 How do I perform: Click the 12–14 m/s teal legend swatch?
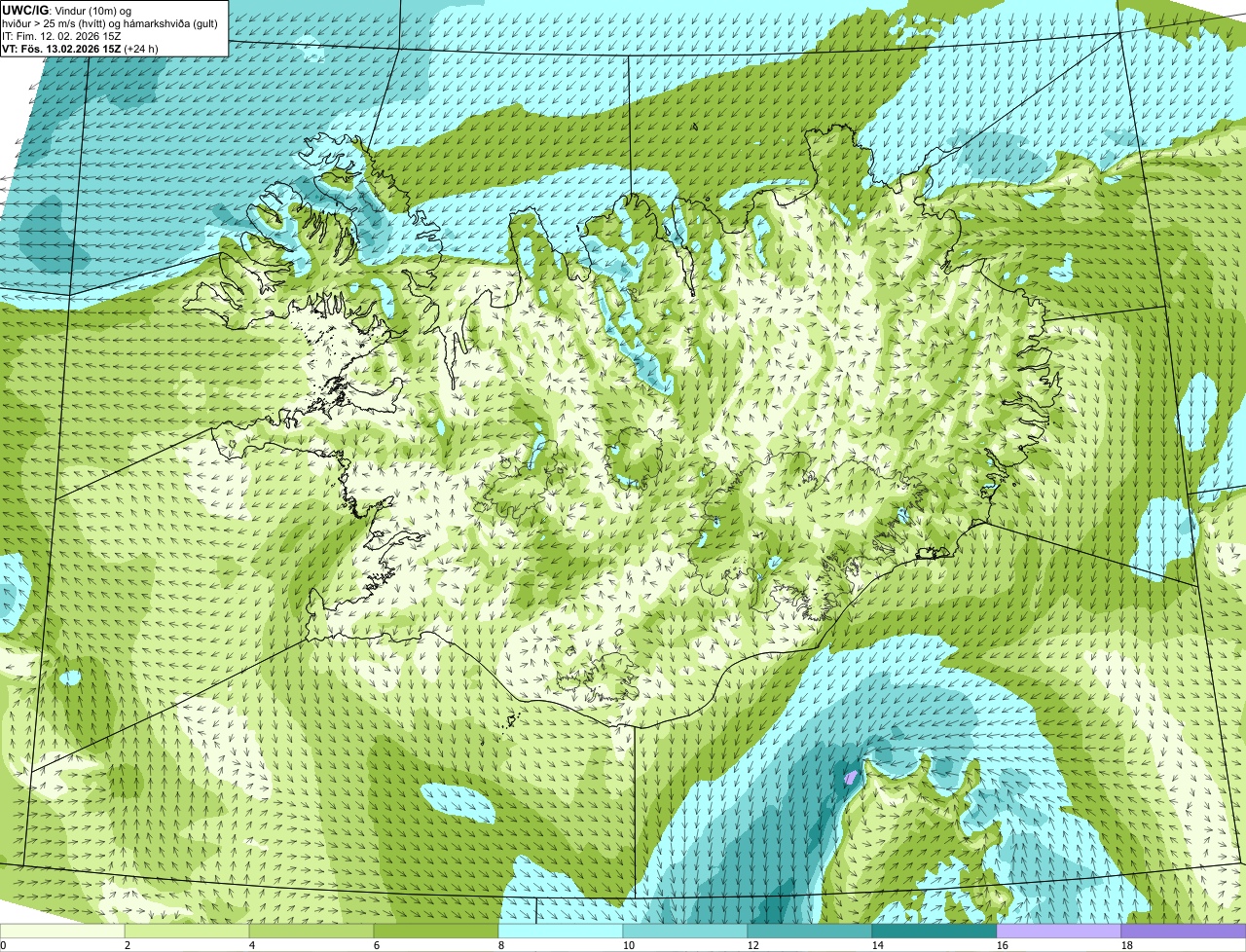(810, 931)
